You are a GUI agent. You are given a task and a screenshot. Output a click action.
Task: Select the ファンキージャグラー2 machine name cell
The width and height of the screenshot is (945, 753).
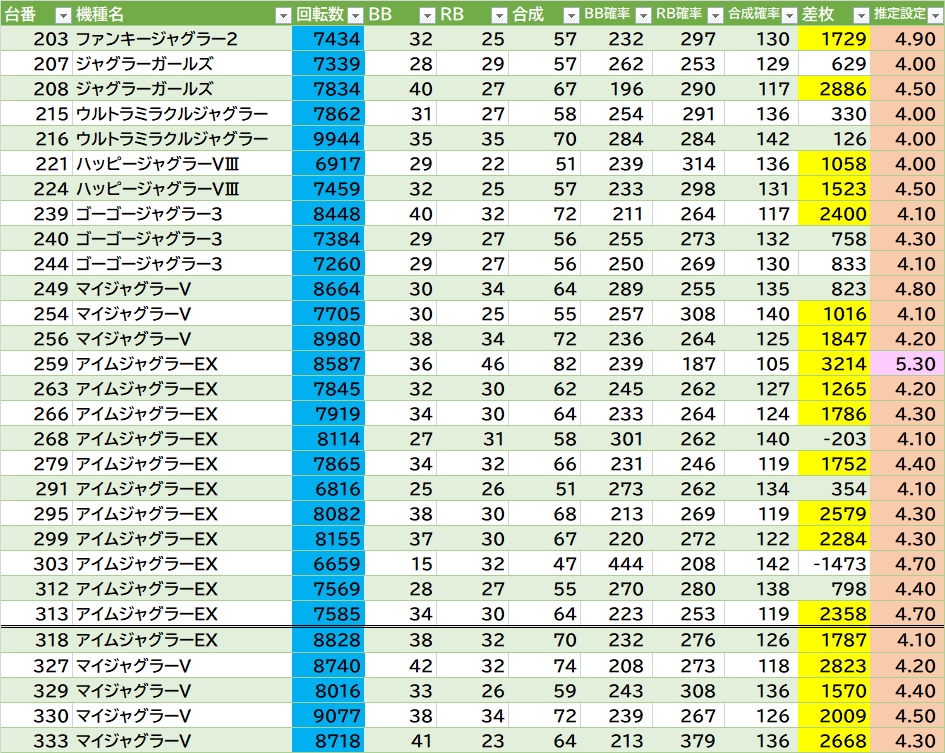[x=182, y=39]
